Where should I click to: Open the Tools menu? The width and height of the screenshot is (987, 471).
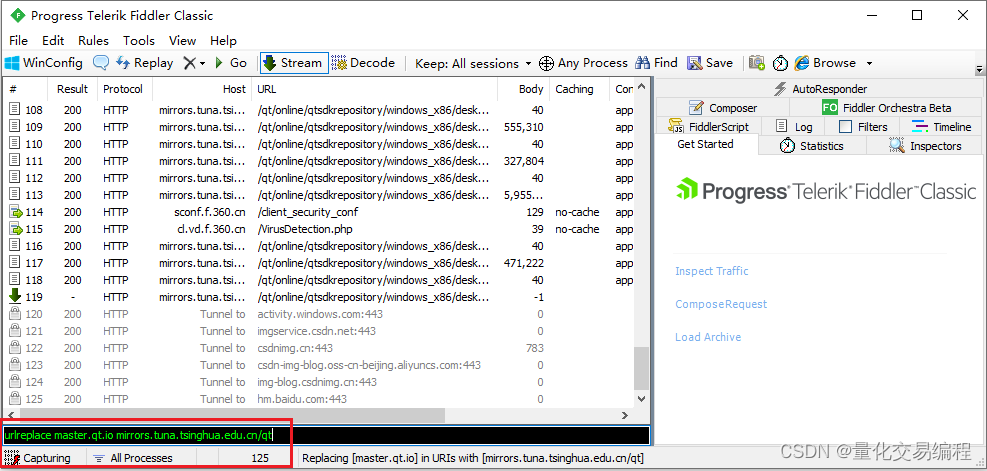(139, 40)
